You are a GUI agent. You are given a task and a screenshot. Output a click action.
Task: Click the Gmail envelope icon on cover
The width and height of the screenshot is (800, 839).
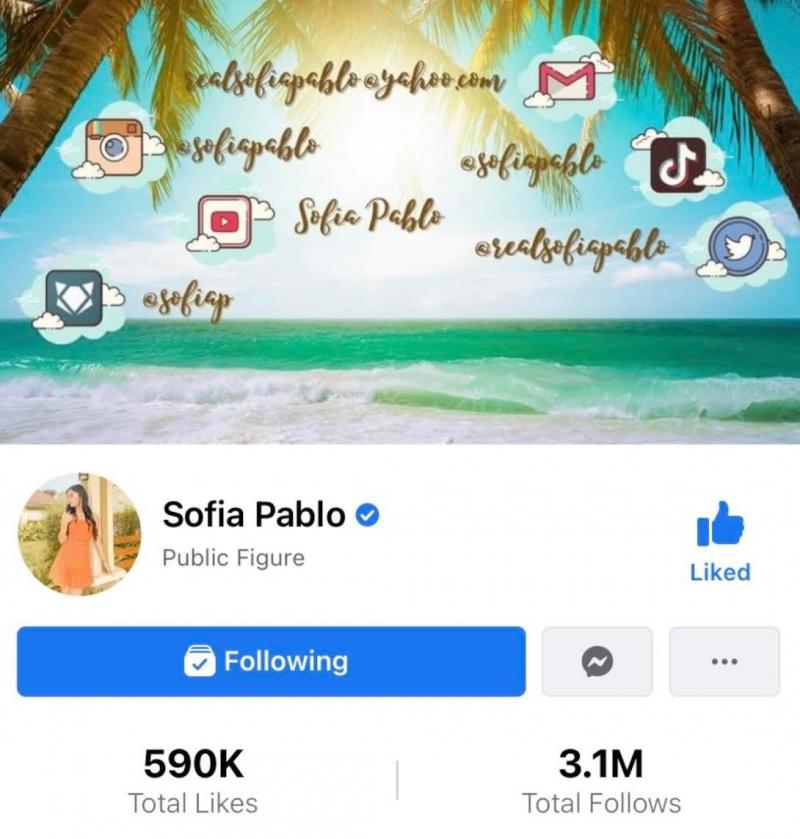(567, 81)
